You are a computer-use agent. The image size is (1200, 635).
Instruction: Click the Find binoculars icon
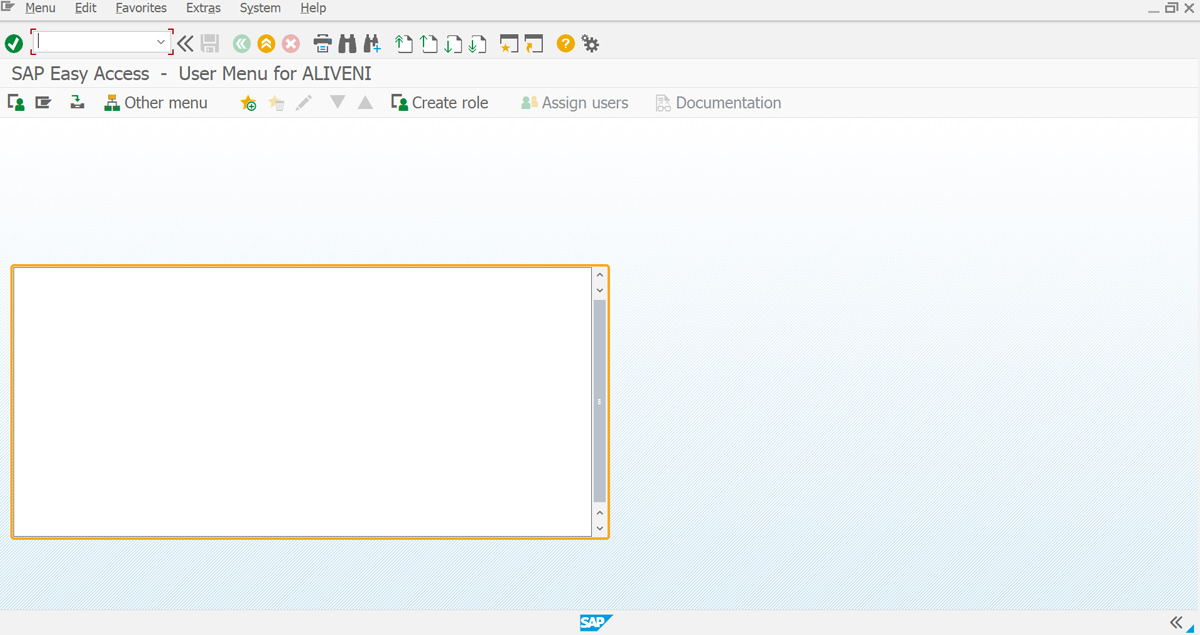tap(347, 43)
